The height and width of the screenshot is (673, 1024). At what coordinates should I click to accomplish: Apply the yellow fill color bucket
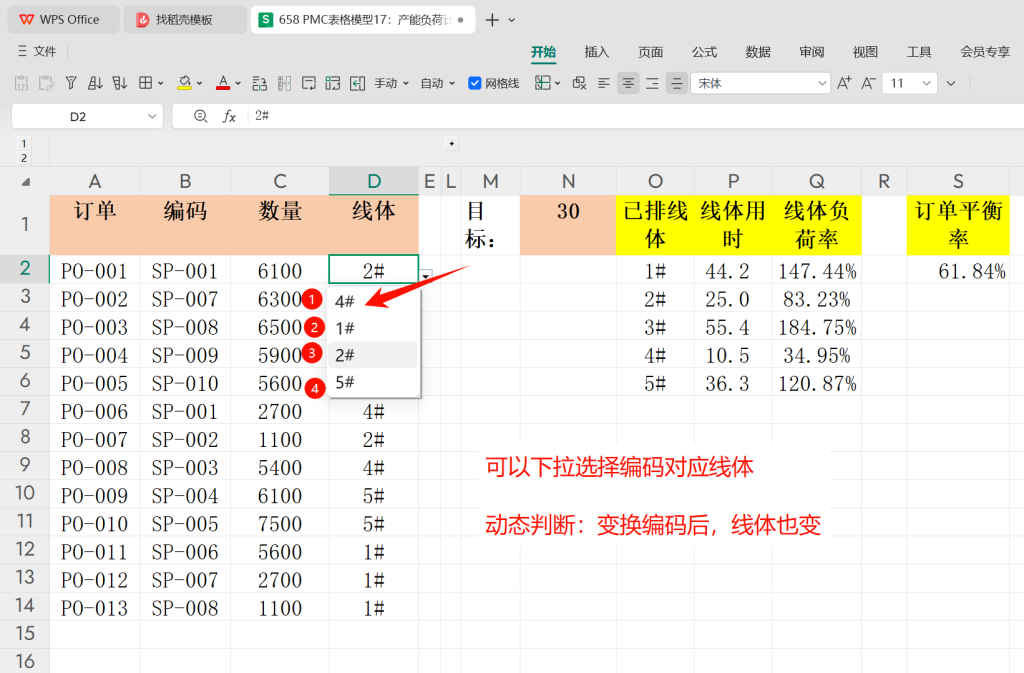(184, 83)
